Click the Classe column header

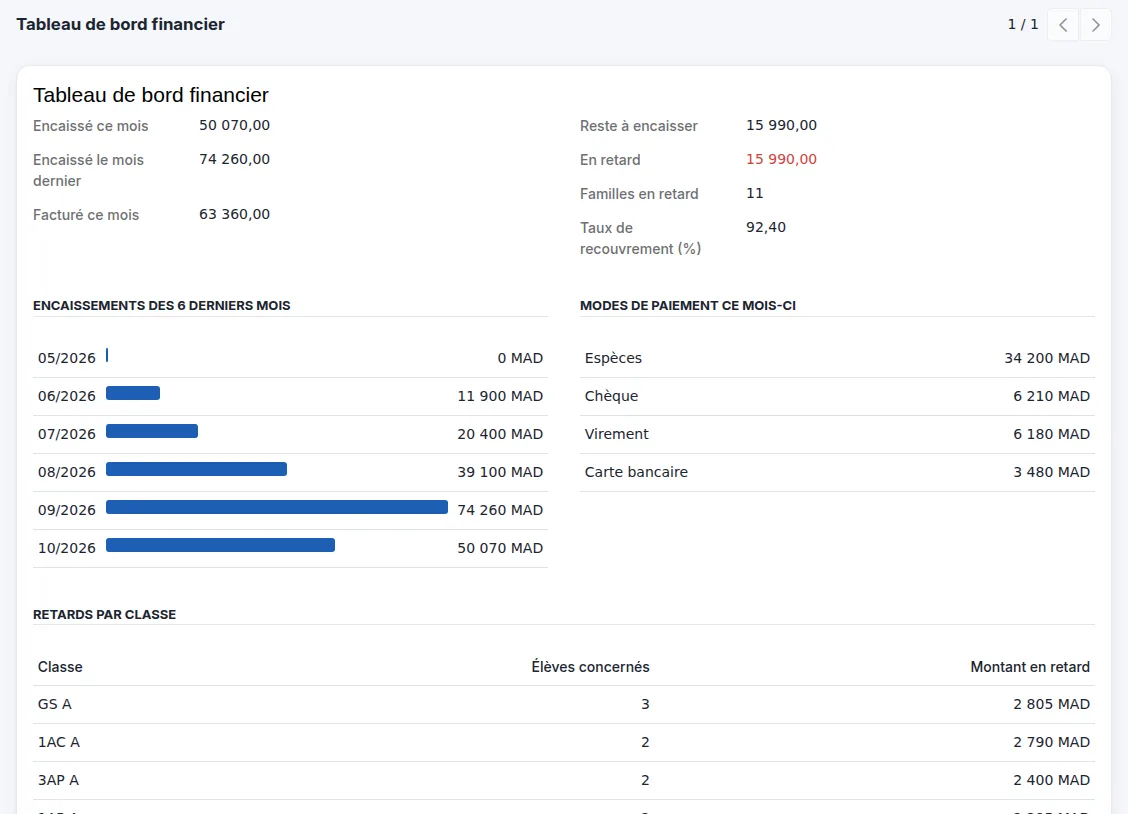click(60, 667)
